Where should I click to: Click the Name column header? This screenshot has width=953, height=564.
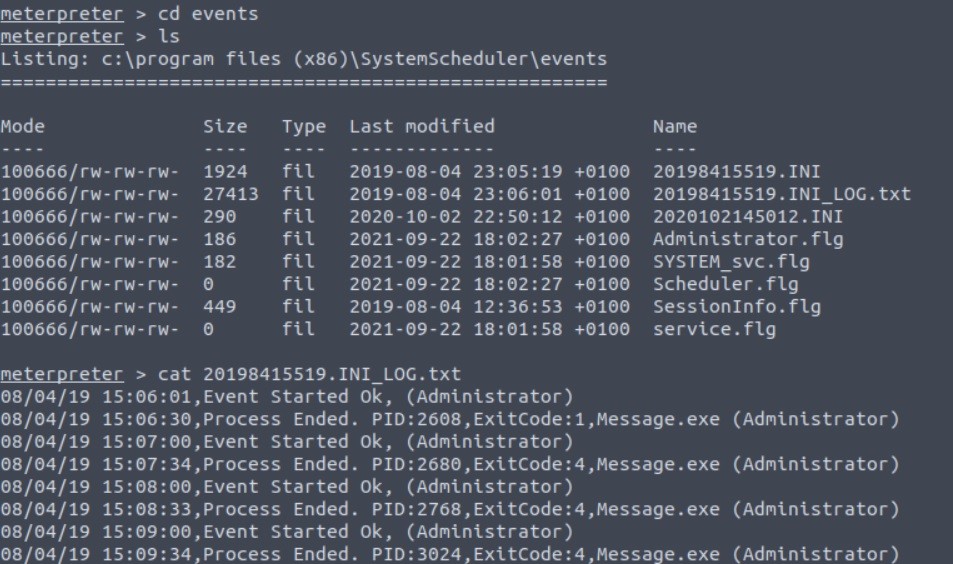coord(674,127)
